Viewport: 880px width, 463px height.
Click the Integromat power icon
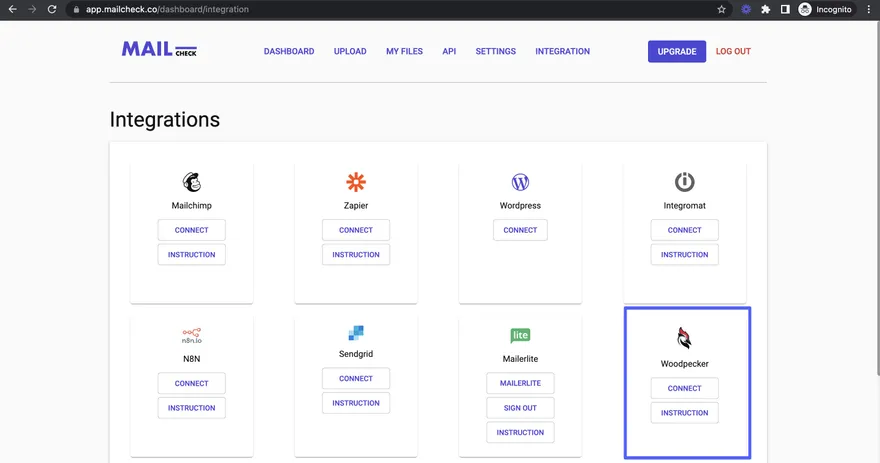click(684, 182)
